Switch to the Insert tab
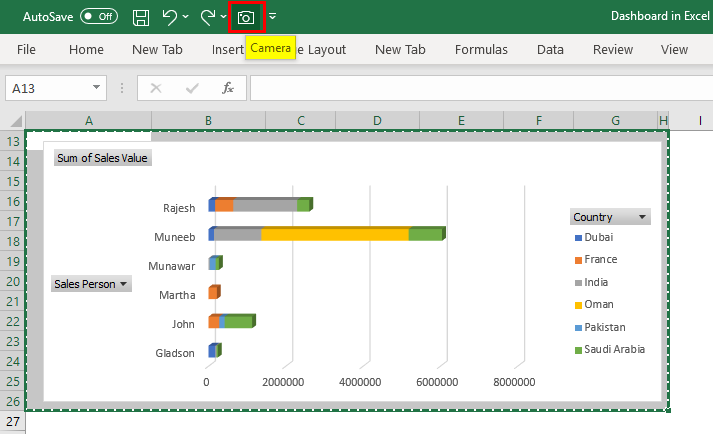713x434 pixels. [228, 49]
